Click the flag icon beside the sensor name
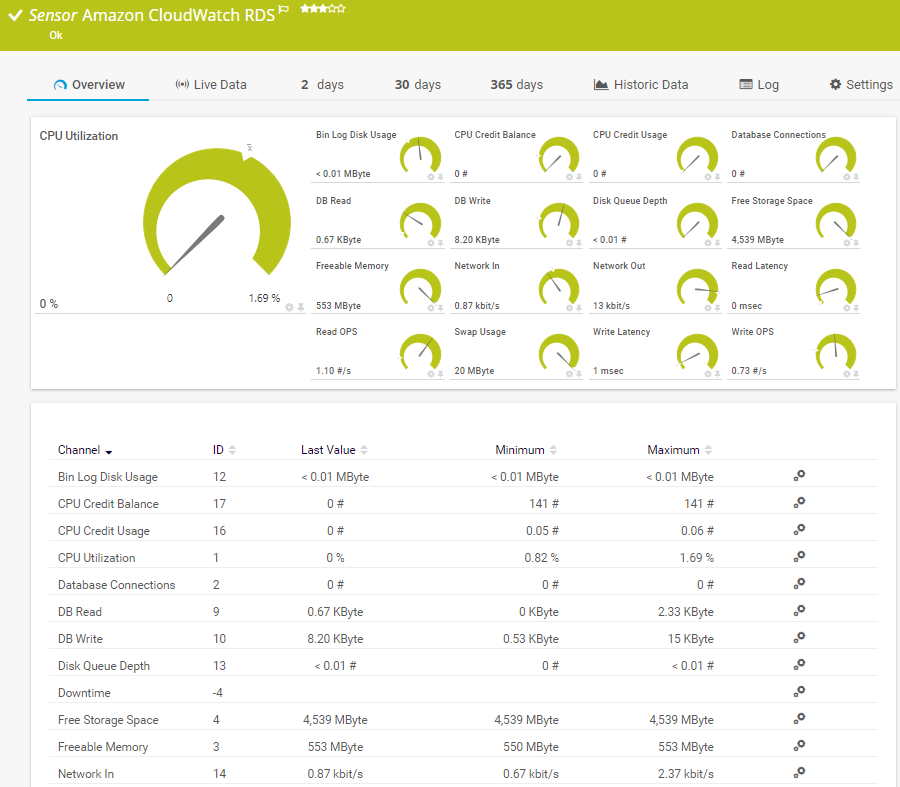Image resolution: width=900 pixels, height=787 pixels. (x=284, y=10)
